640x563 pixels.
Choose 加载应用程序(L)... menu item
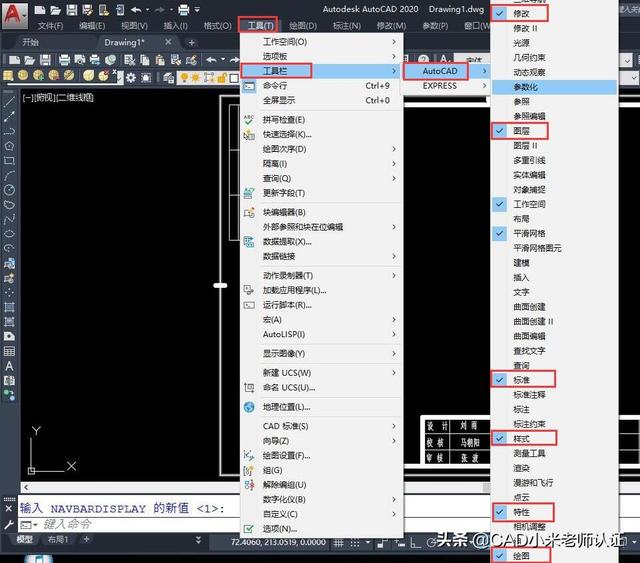tap(322, 290)
